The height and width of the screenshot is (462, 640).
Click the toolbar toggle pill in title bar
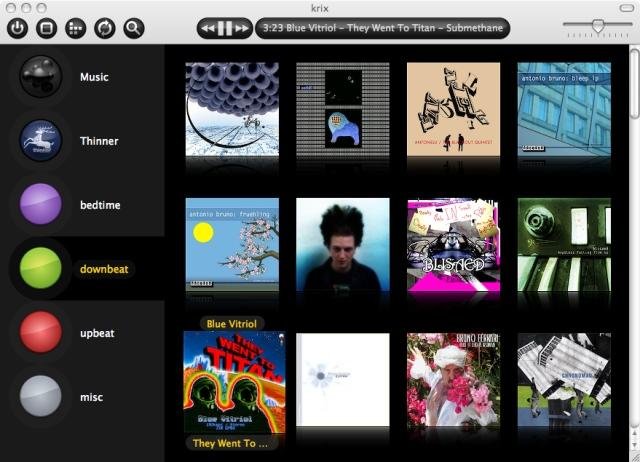point(627,8)
